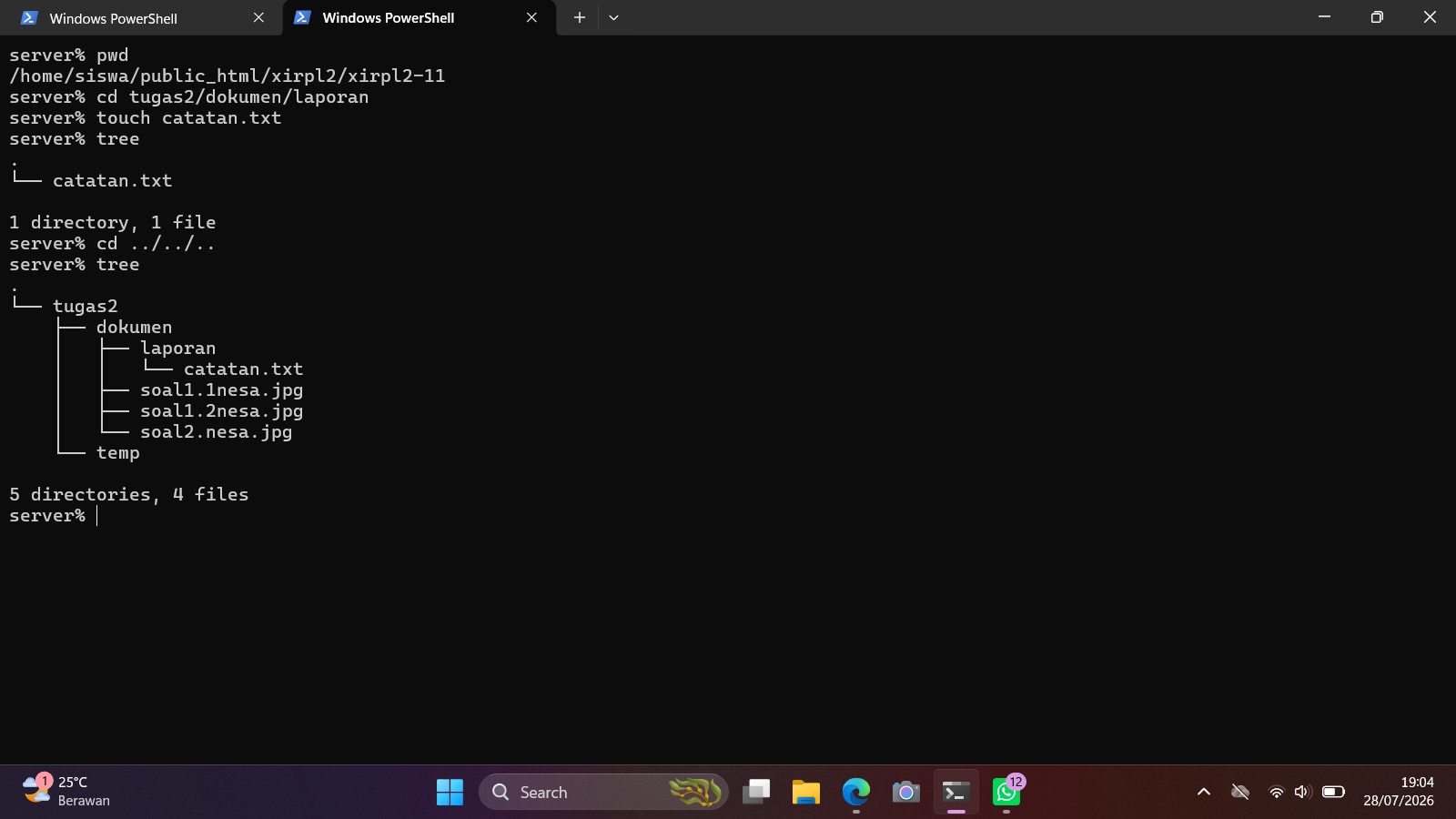Viewport: 1456px width, 819px height.
Task: Show hidden system tray icons
Action: (1204, 792)
